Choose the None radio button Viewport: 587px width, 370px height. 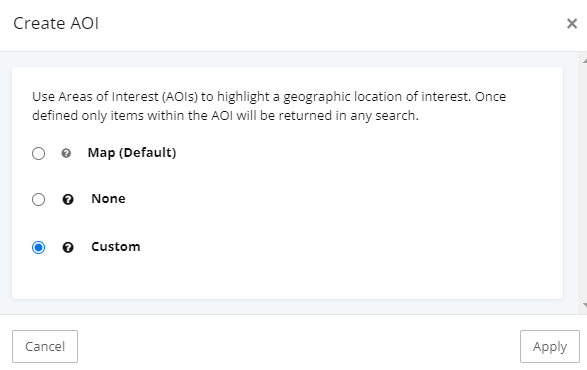click(38, 199)
